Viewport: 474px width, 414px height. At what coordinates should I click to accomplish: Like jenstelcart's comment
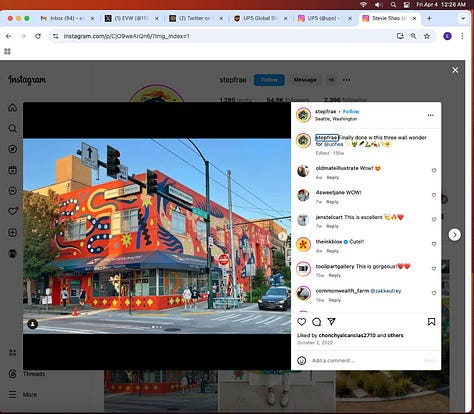[434, 219]
